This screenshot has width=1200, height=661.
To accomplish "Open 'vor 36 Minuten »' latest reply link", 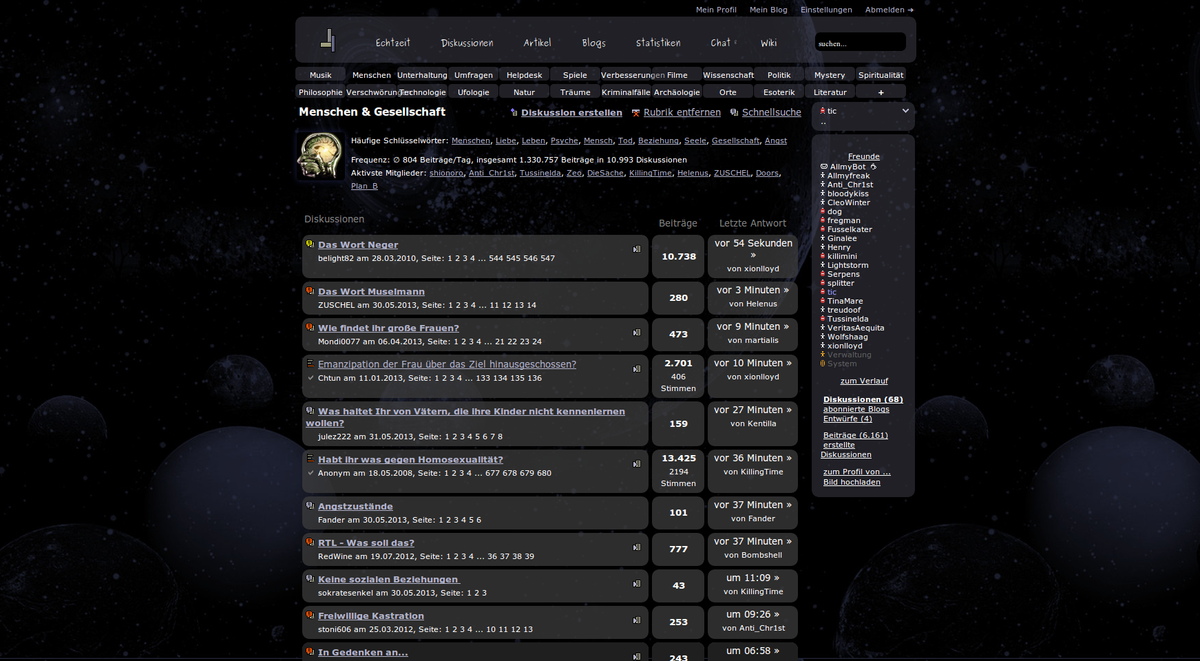I will coord(753,458).
